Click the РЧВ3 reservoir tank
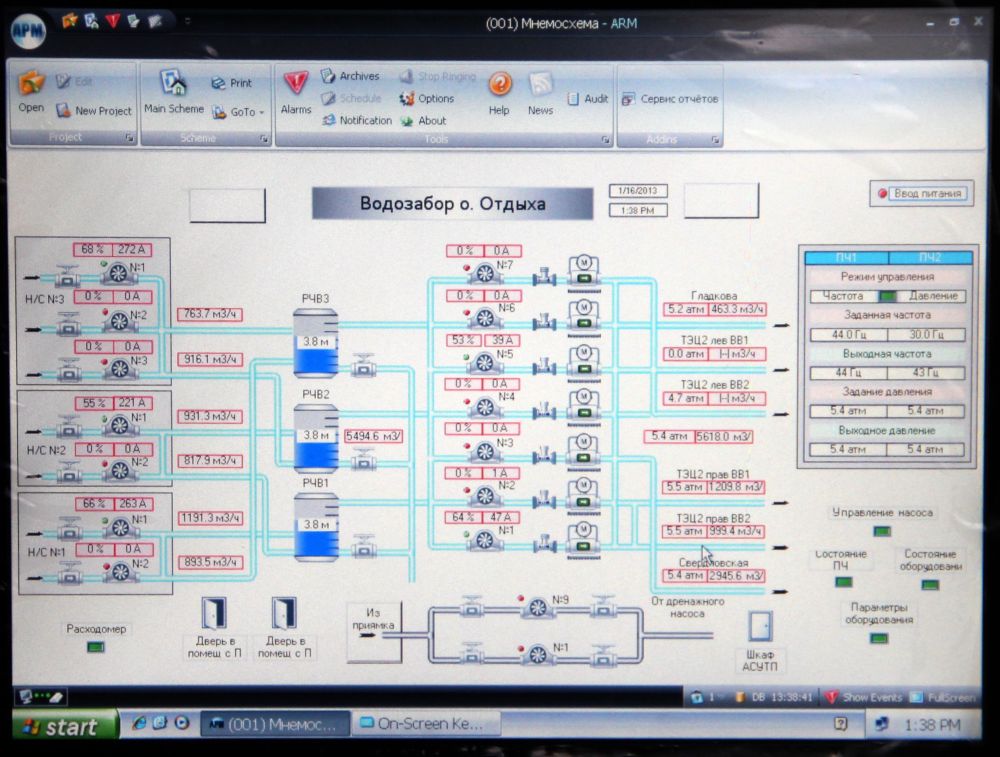Image resolution: width=1000 pixels, height=757 pixels. (x=315, y=342)
